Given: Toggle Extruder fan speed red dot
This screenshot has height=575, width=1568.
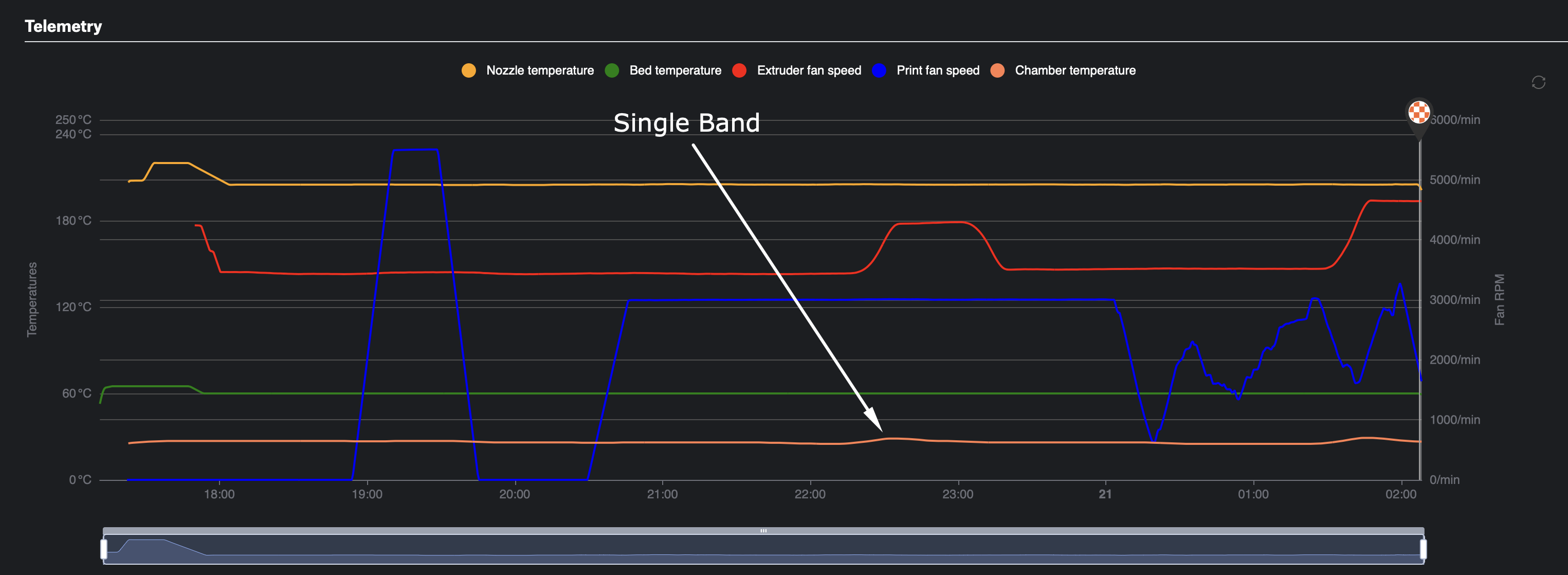Looking at the screenshot, I should pyautogui.click(x=740, y=70).
